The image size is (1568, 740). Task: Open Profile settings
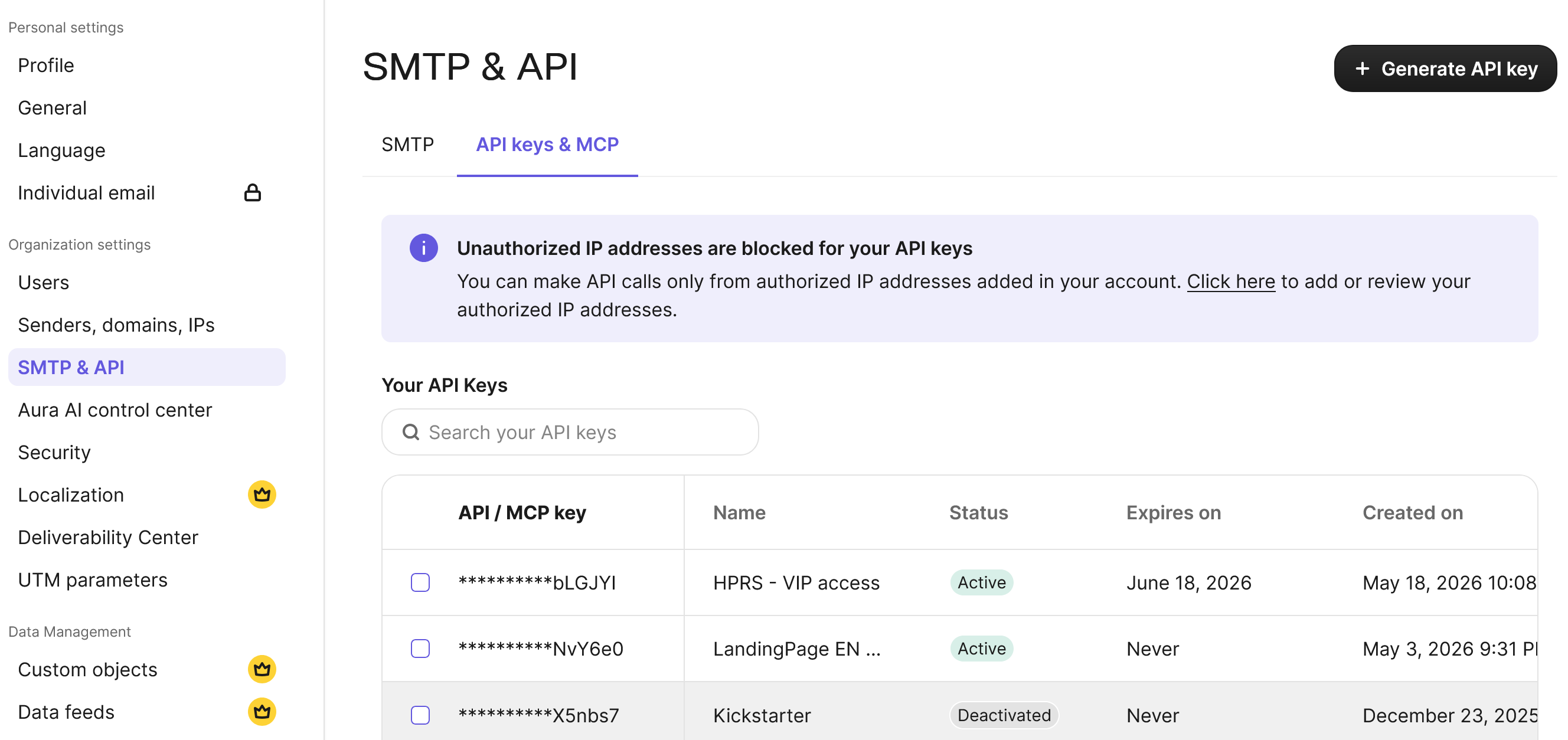tap(45, 65)
